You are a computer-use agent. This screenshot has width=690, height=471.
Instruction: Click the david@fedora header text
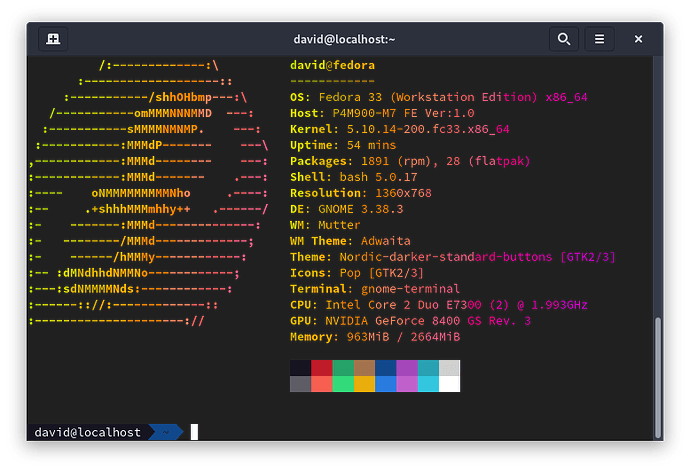pyautogui.click(x=332, y=65)
